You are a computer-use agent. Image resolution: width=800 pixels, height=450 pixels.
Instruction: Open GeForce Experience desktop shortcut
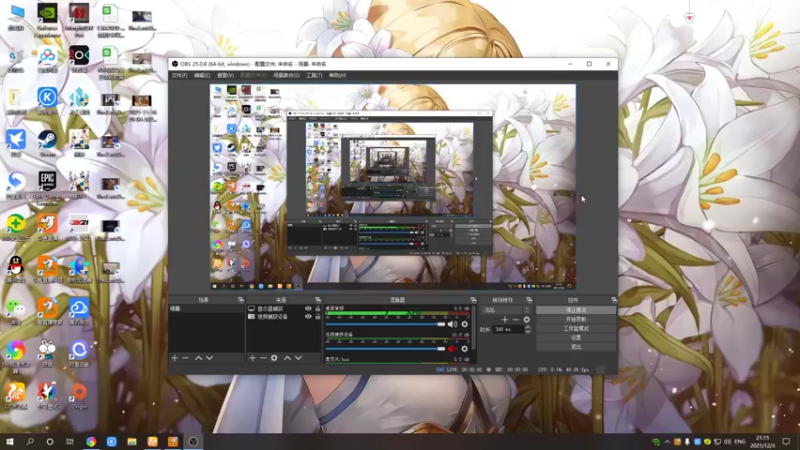pos(47,19)
